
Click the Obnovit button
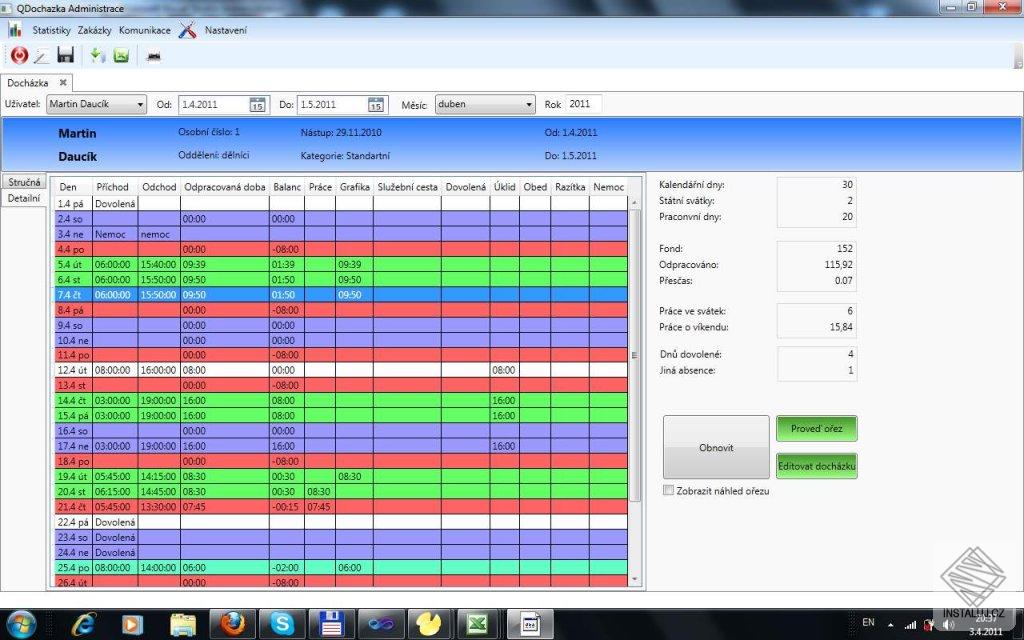716,447
